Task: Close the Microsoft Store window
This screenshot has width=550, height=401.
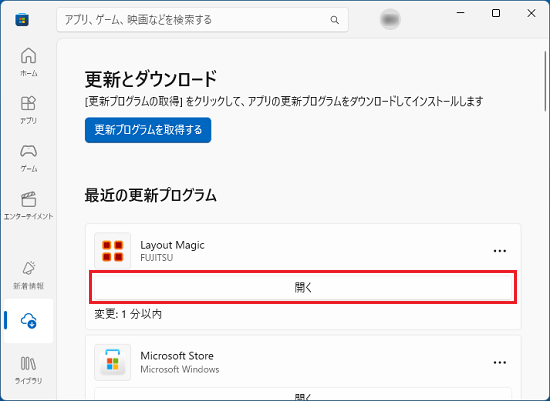Action: 531,13
